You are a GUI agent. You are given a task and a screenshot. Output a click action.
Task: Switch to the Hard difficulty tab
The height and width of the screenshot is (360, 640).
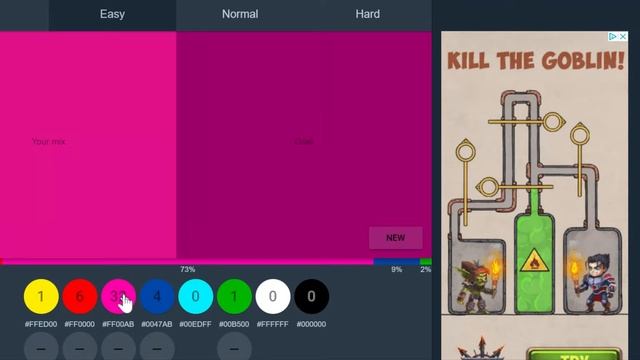pyautogui.click(x=368, y=14)
